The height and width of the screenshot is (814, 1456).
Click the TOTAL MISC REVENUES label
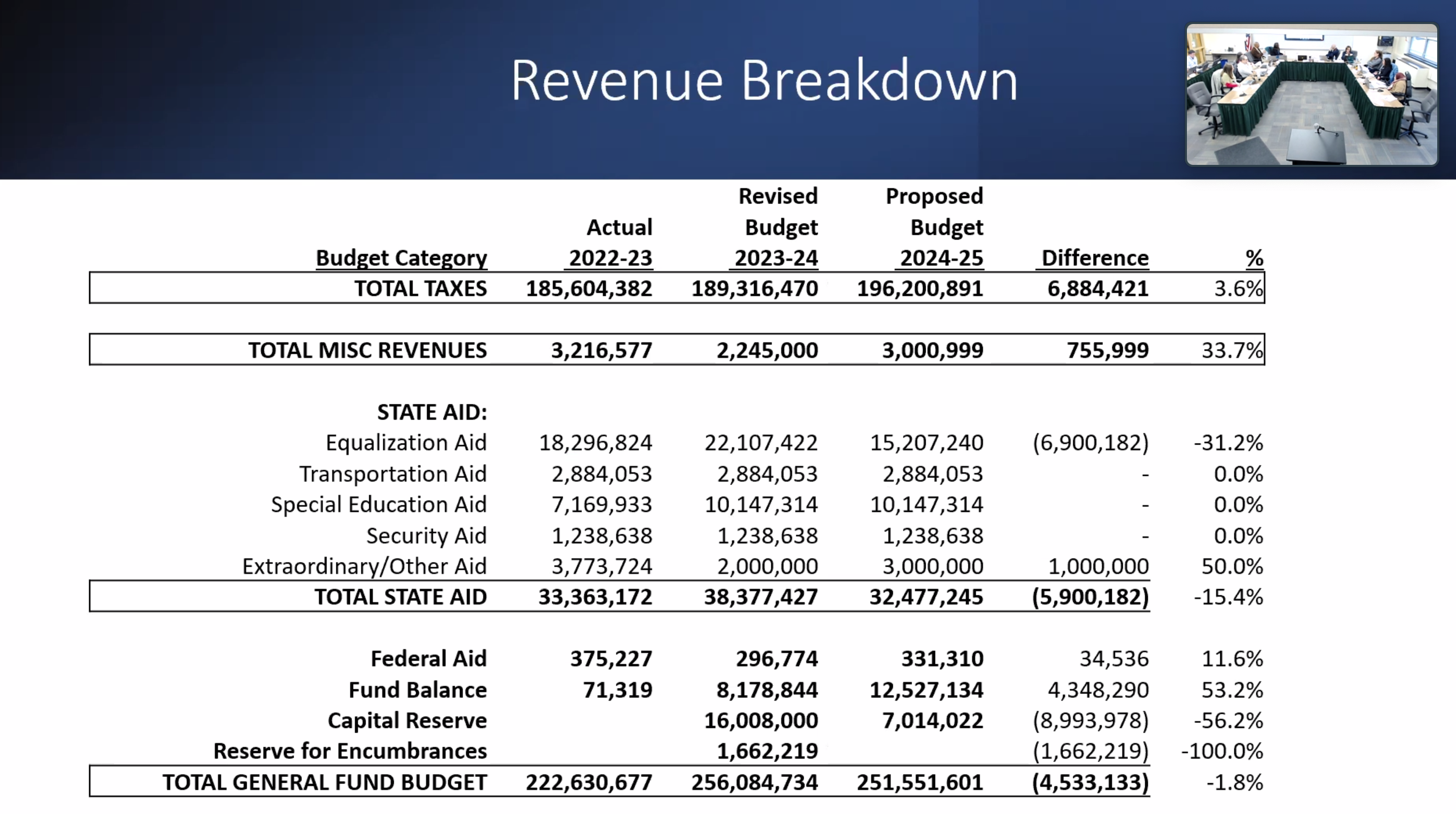click(368, 350)
